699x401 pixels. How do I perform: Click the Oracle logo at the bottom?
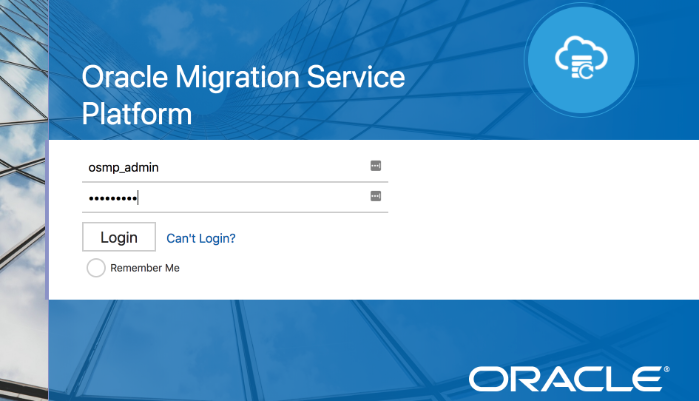click(569, 379)
